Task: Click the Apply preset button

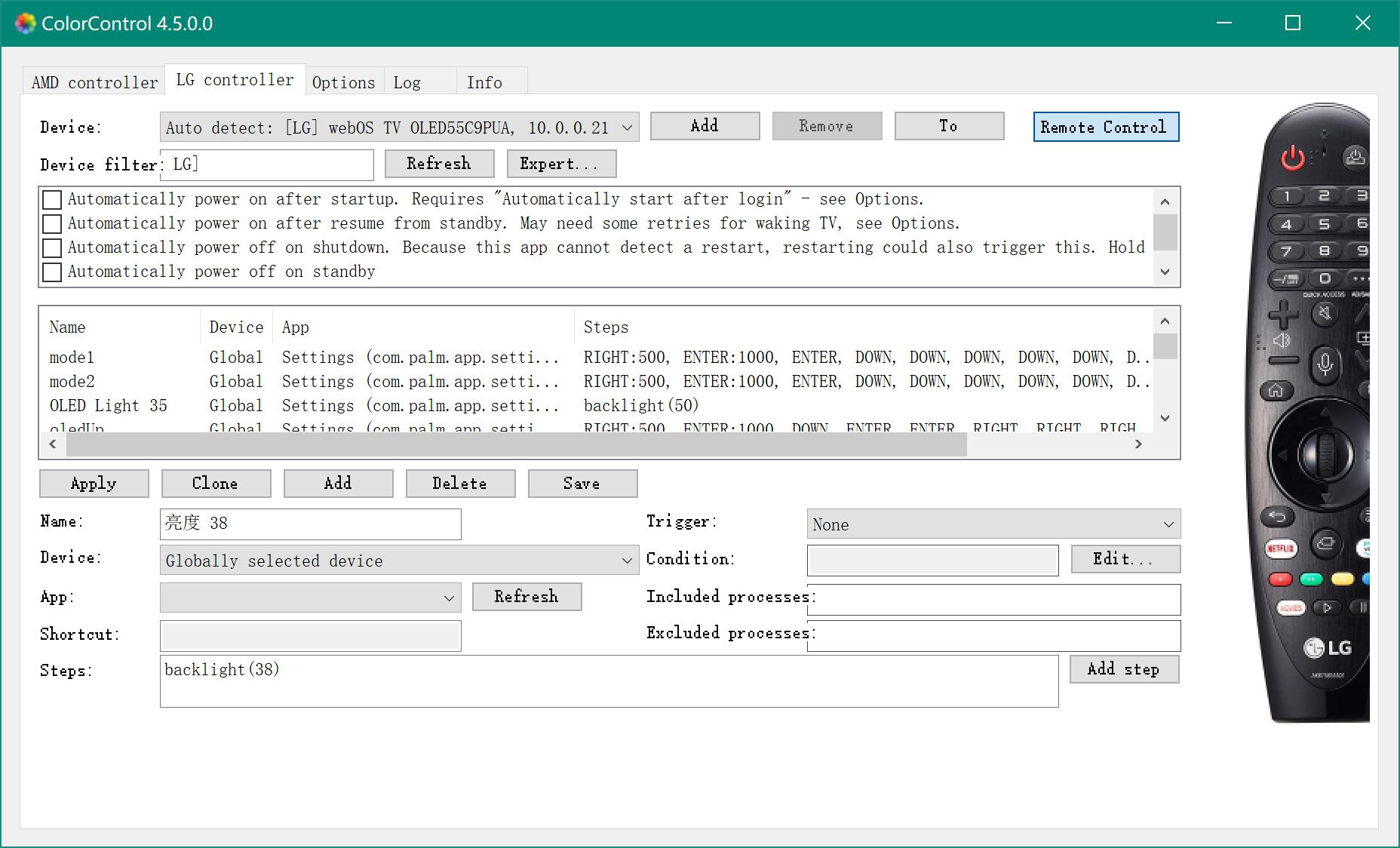Action: pyautogui.click(x=94, y=484)
